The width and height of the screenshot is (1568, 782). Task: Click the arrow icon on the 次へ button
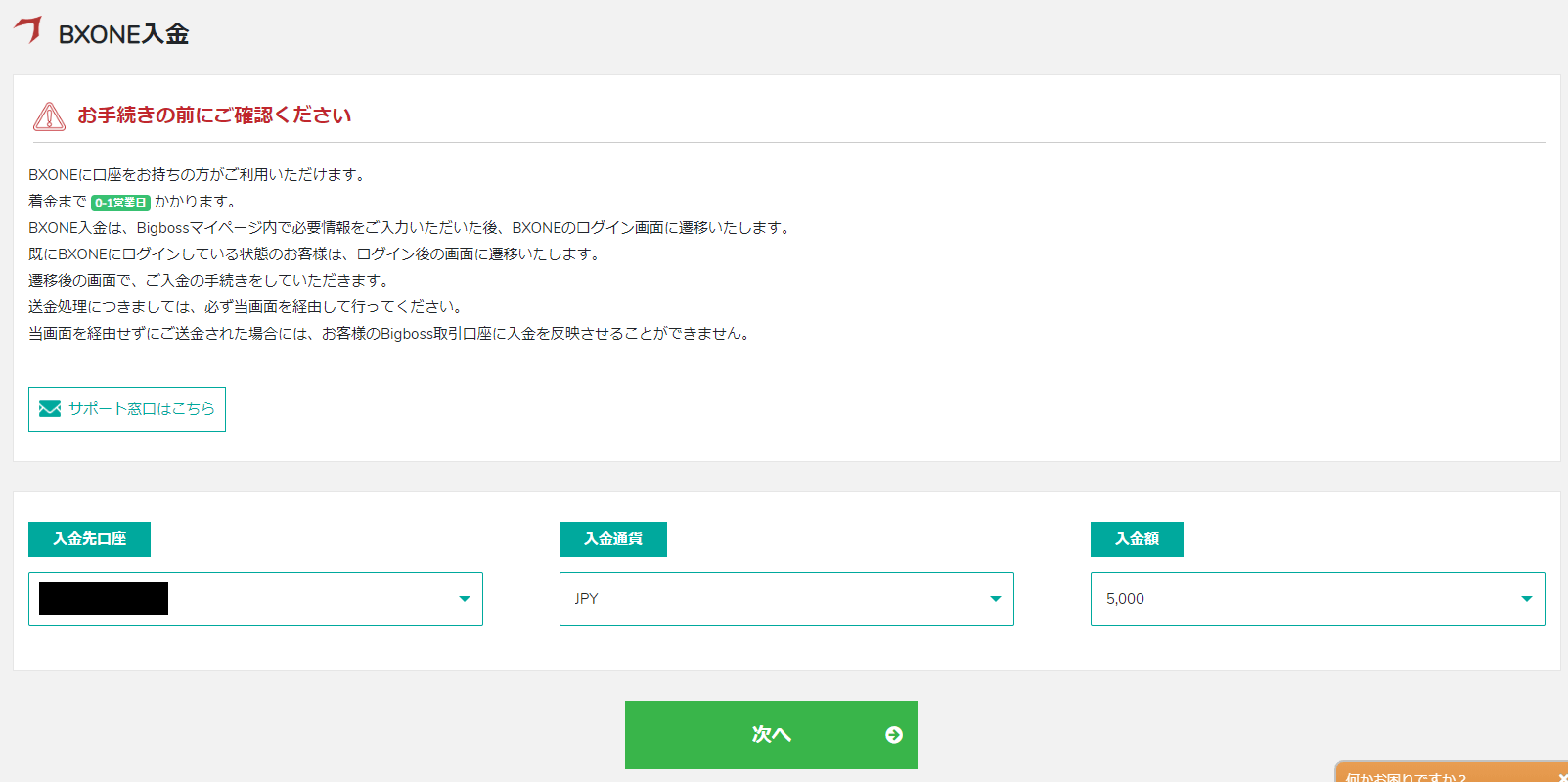894,735
